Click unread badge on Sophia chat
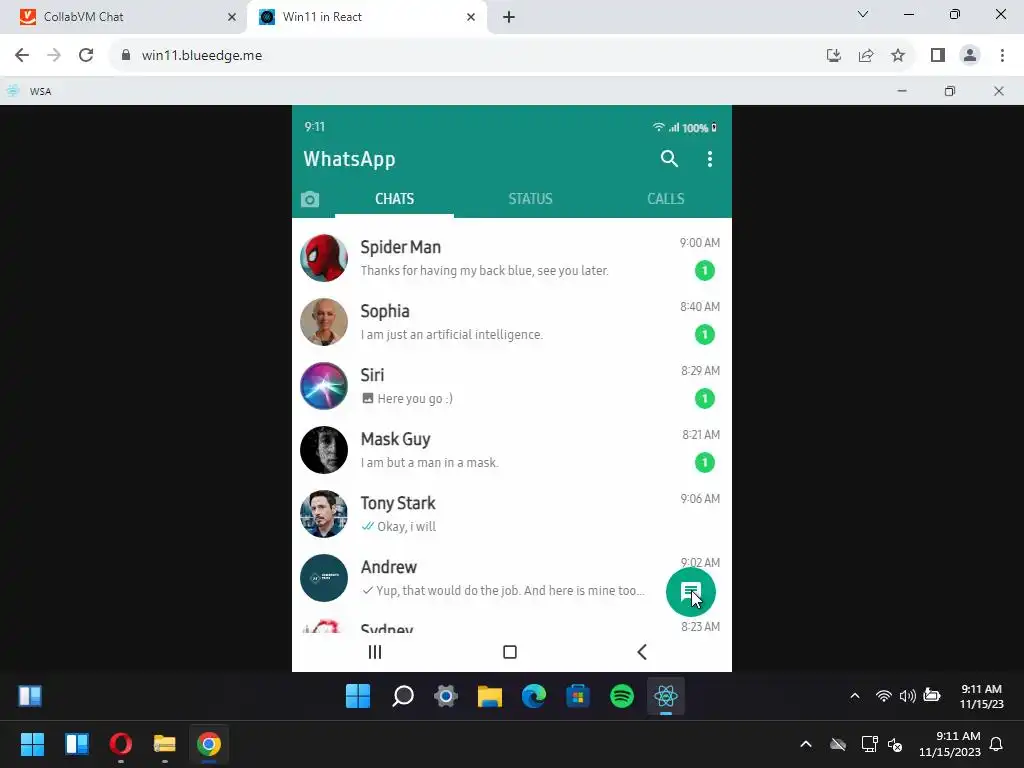Image resolution: width=1024 pixels, height=768 pixels. (705, 334)
